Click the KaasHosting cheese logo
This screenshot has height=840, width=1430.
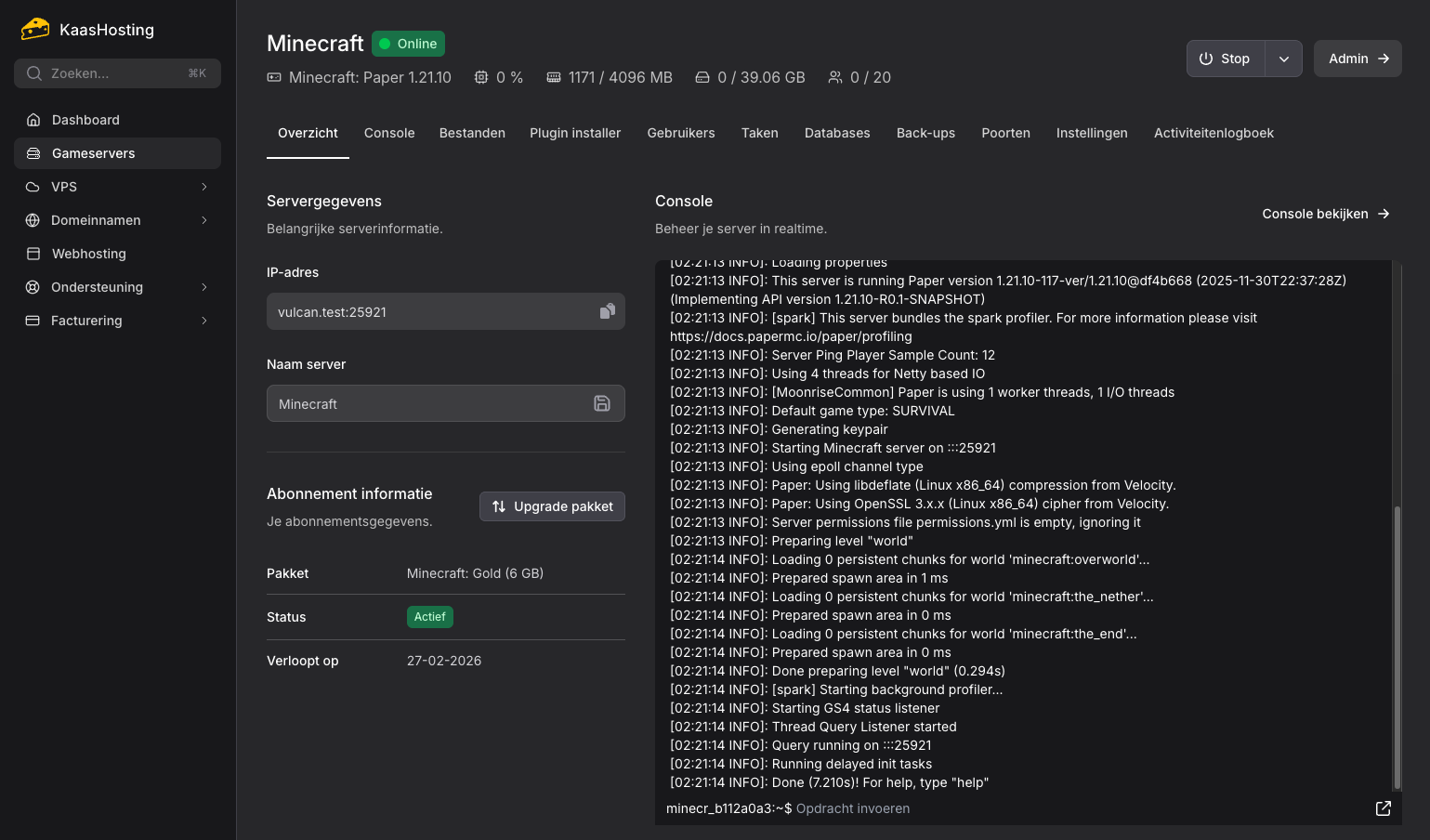[x=35, y=29]
